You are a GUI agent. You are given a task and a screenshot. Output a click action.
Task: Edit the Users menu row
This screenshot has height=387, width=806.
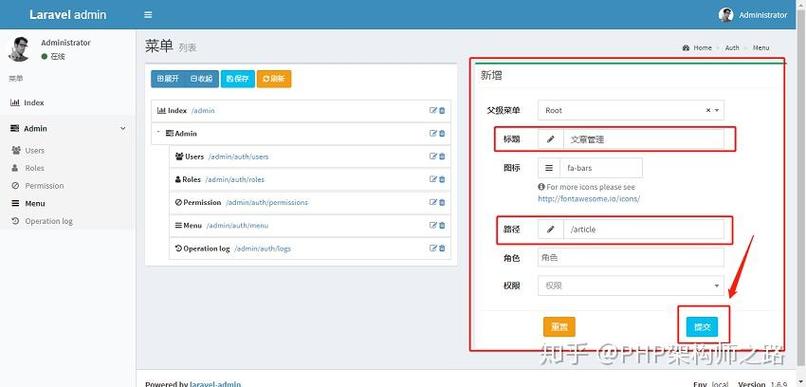433,156
